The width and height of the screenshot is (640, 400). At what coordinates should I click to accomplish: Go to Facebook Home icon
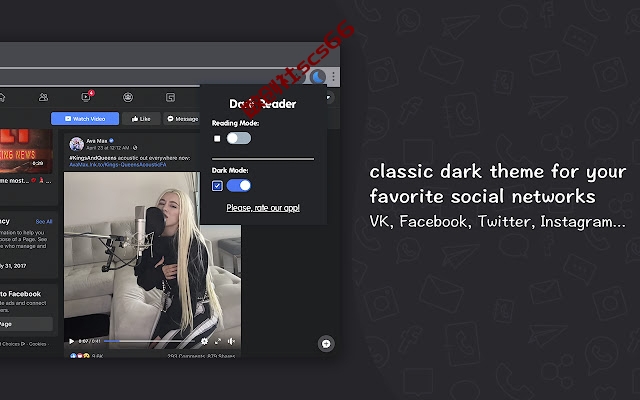click(2, 97)
